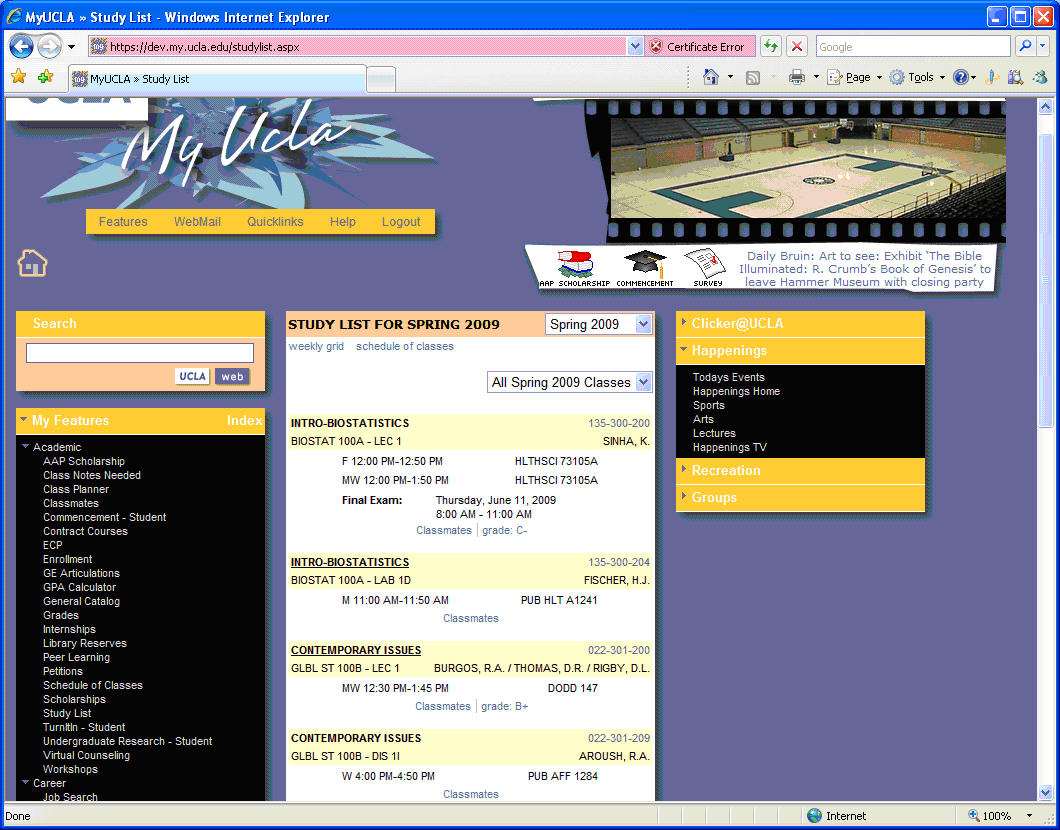Open the Spring 2009 term dropdown
Screen dimensions: 1060x830
(x=599, y=324)
